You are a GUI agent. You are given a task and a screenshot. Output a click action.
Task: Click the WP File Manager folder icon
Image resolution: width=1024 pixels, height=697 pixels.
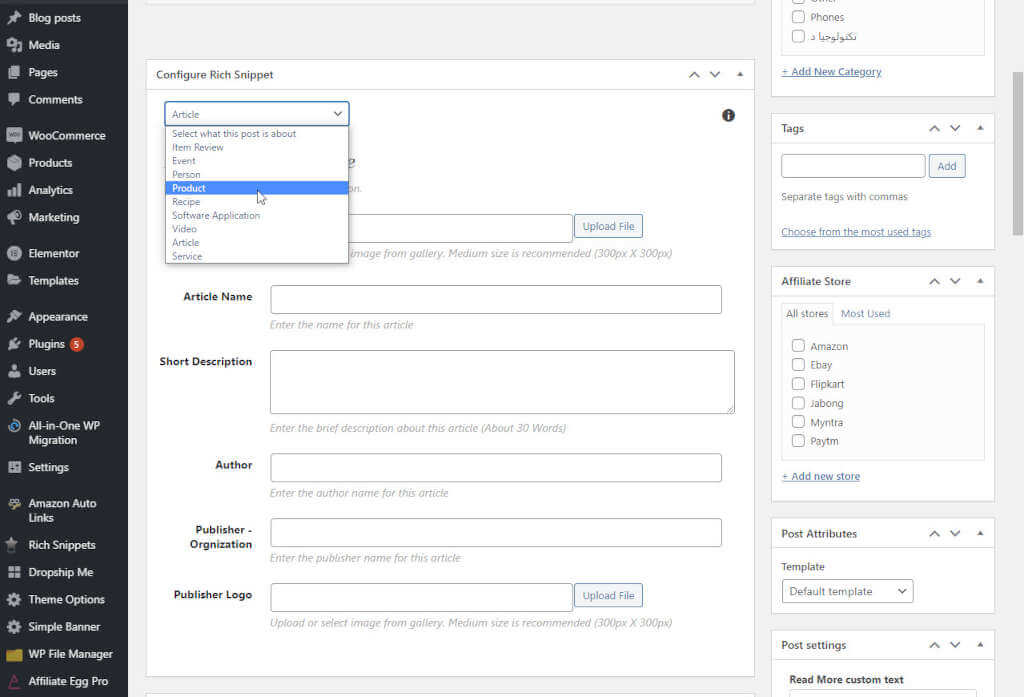coord(14,655)
